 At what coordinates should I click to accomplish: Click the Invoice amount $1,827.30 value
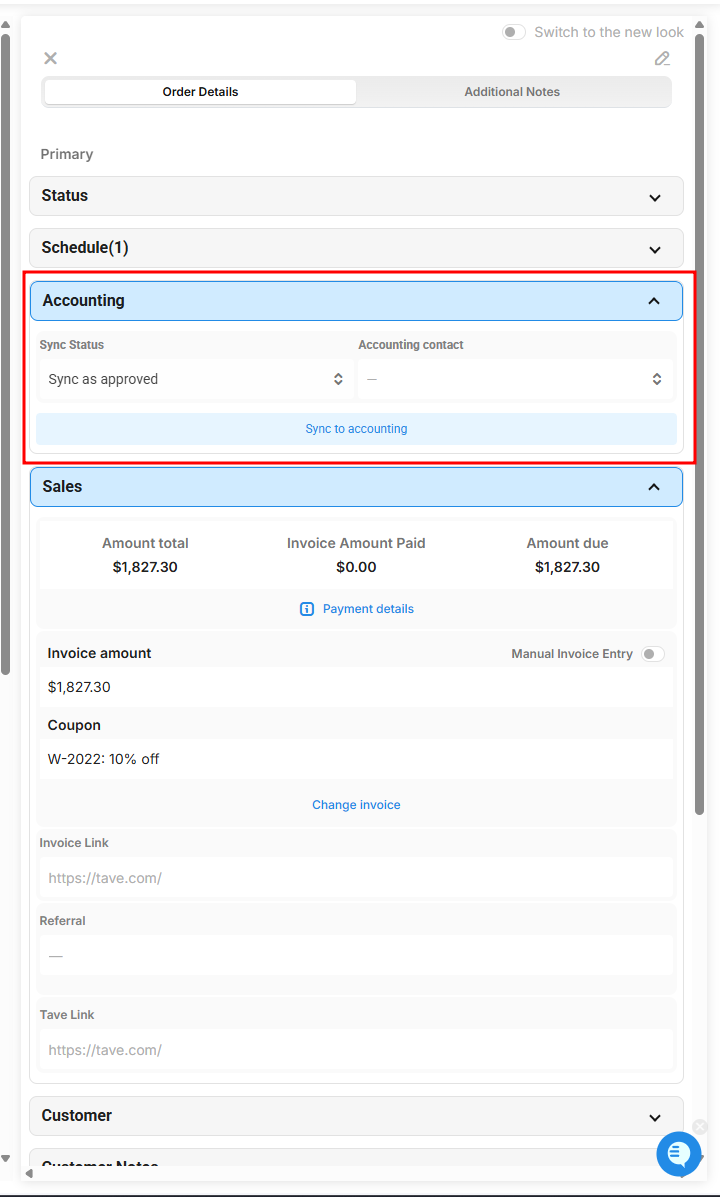79,687
